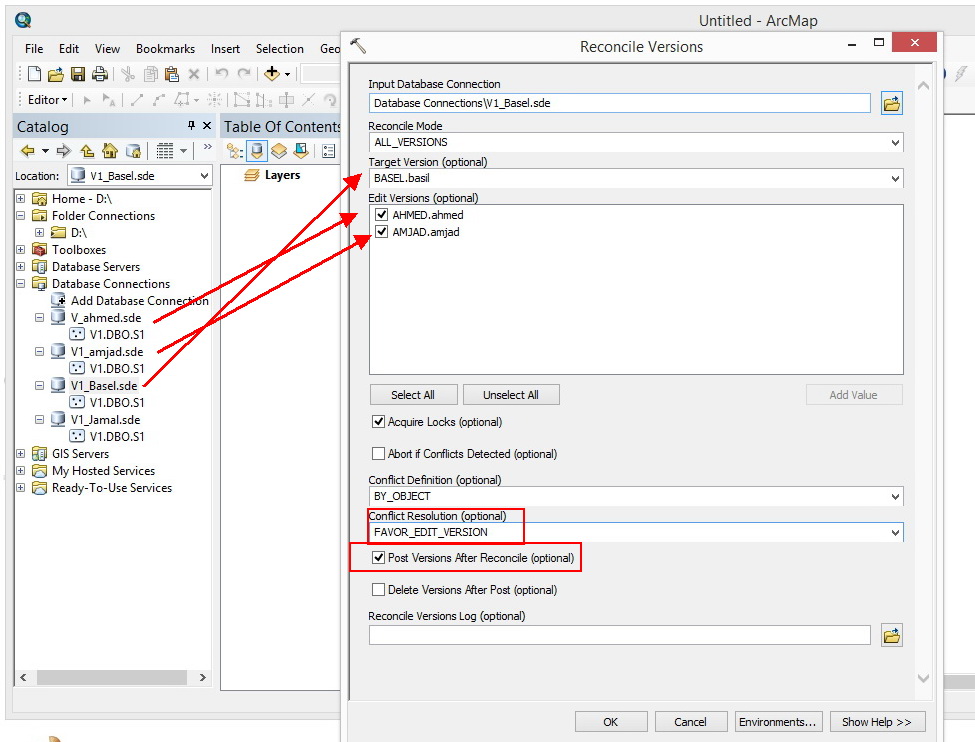Screen dimensions: 975x742
Task: Expand the Toolboxes tree node
Action: 21,249
